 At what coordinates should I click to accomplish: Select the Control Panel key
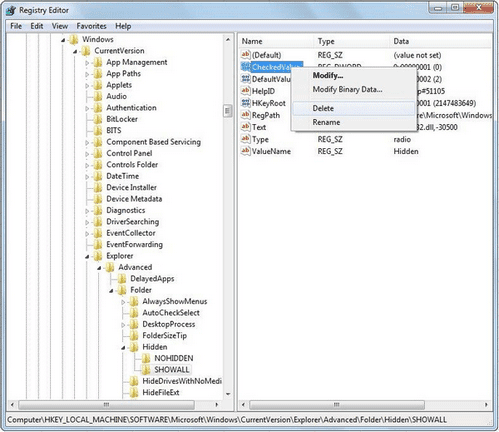coord(129,153)
